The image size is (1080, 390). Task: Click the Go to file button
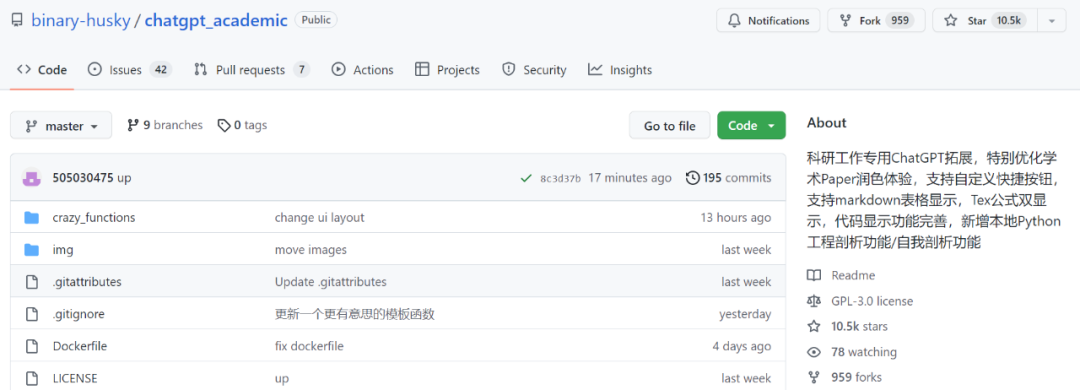point(669,125)
